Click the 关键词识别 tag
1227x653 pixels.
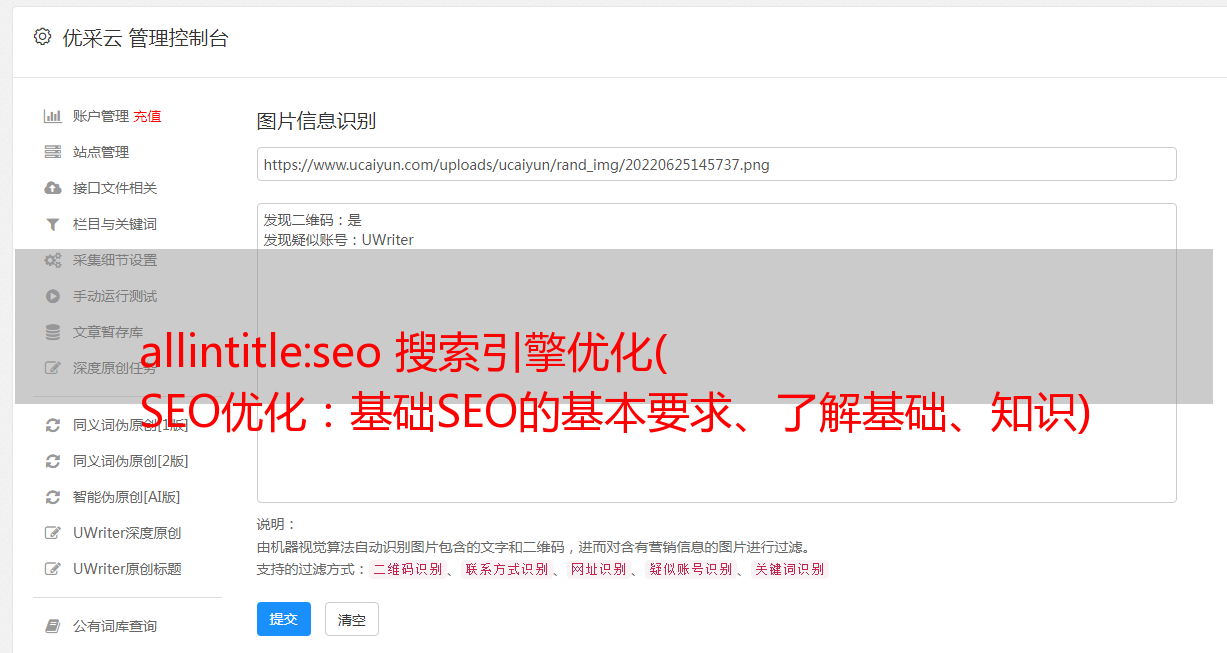(789, 569)
